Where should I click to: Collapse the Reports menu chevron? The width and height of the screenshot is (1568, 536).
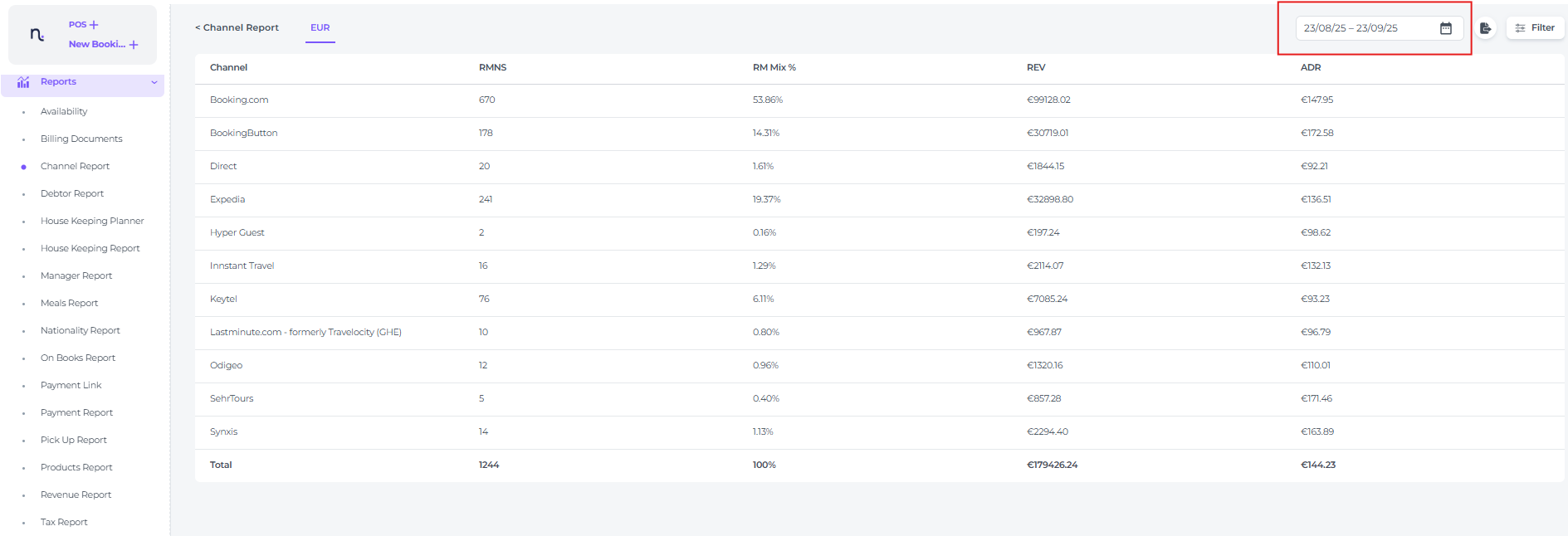tap(154, 82)
